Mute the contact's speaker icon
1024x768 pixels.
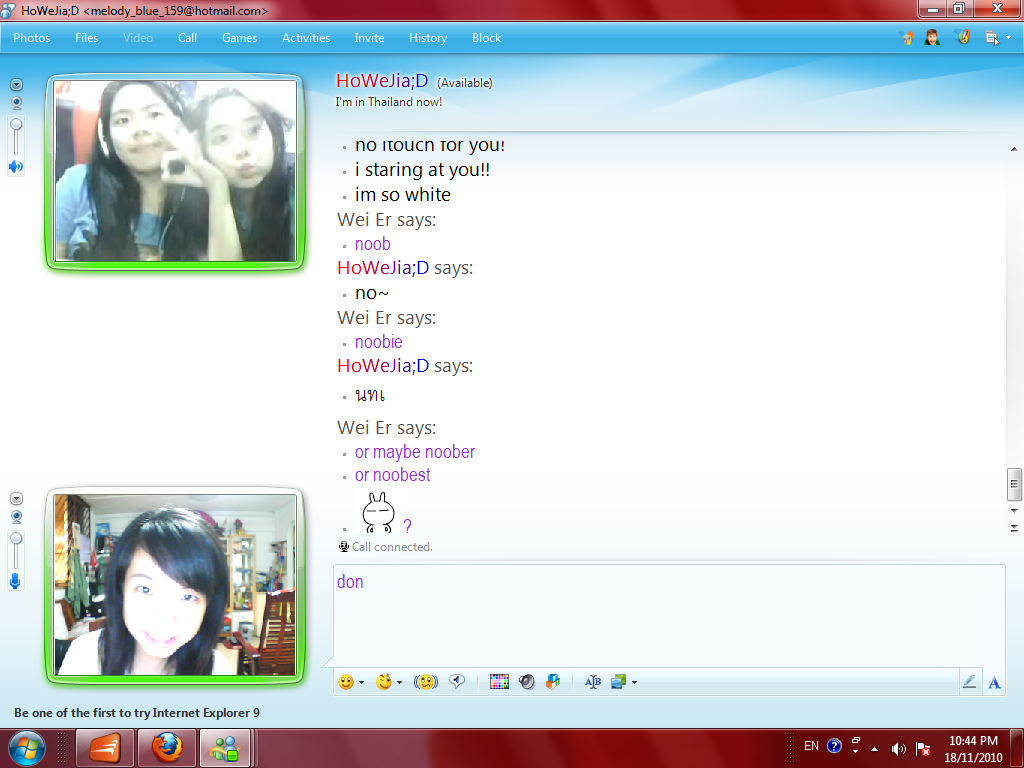(16, 167)
